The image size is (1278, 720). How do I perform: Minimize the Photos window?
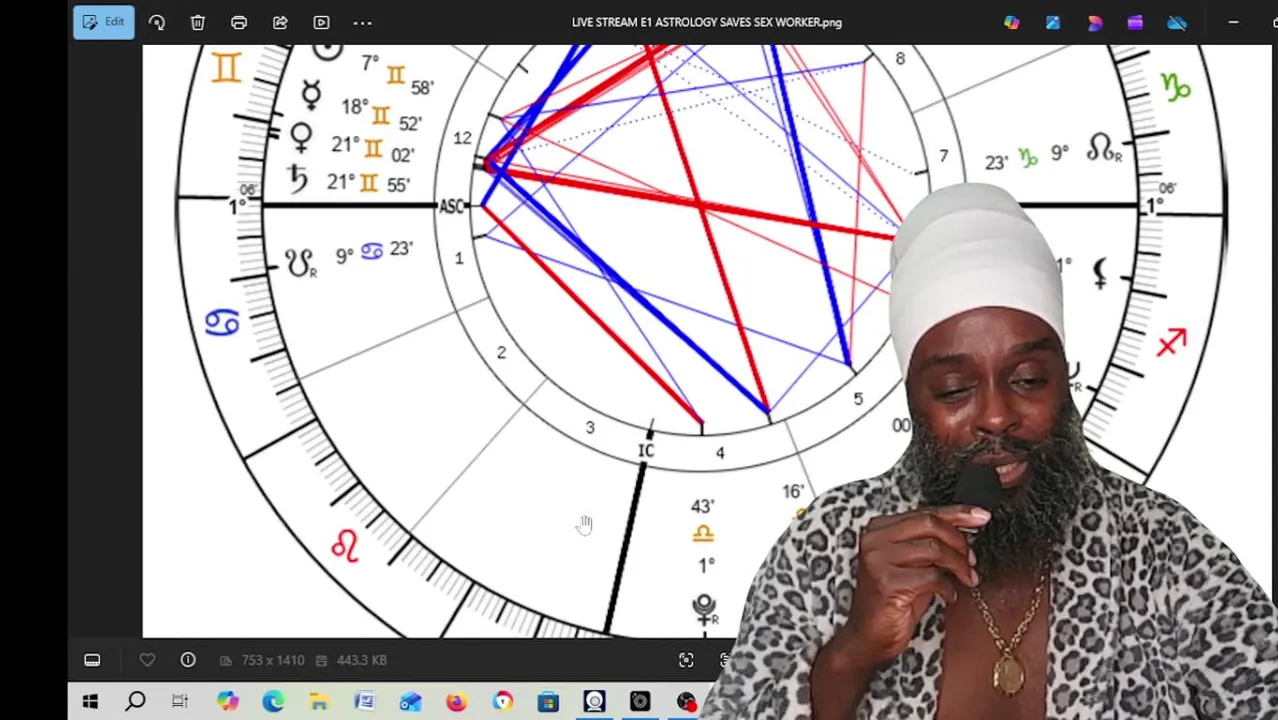pos(1233,22)
